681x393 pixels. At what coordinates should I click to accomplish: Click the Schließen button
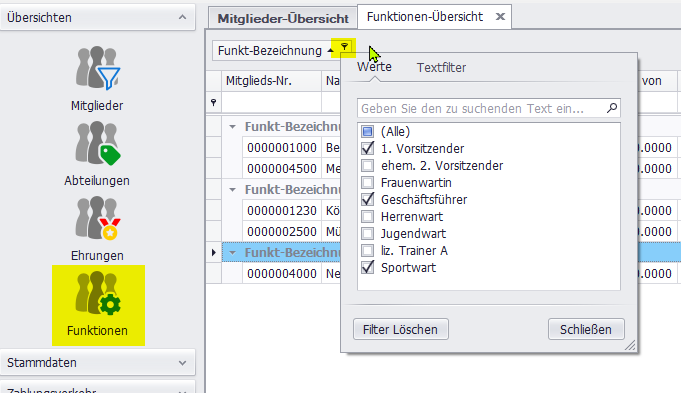pos(586,330)
